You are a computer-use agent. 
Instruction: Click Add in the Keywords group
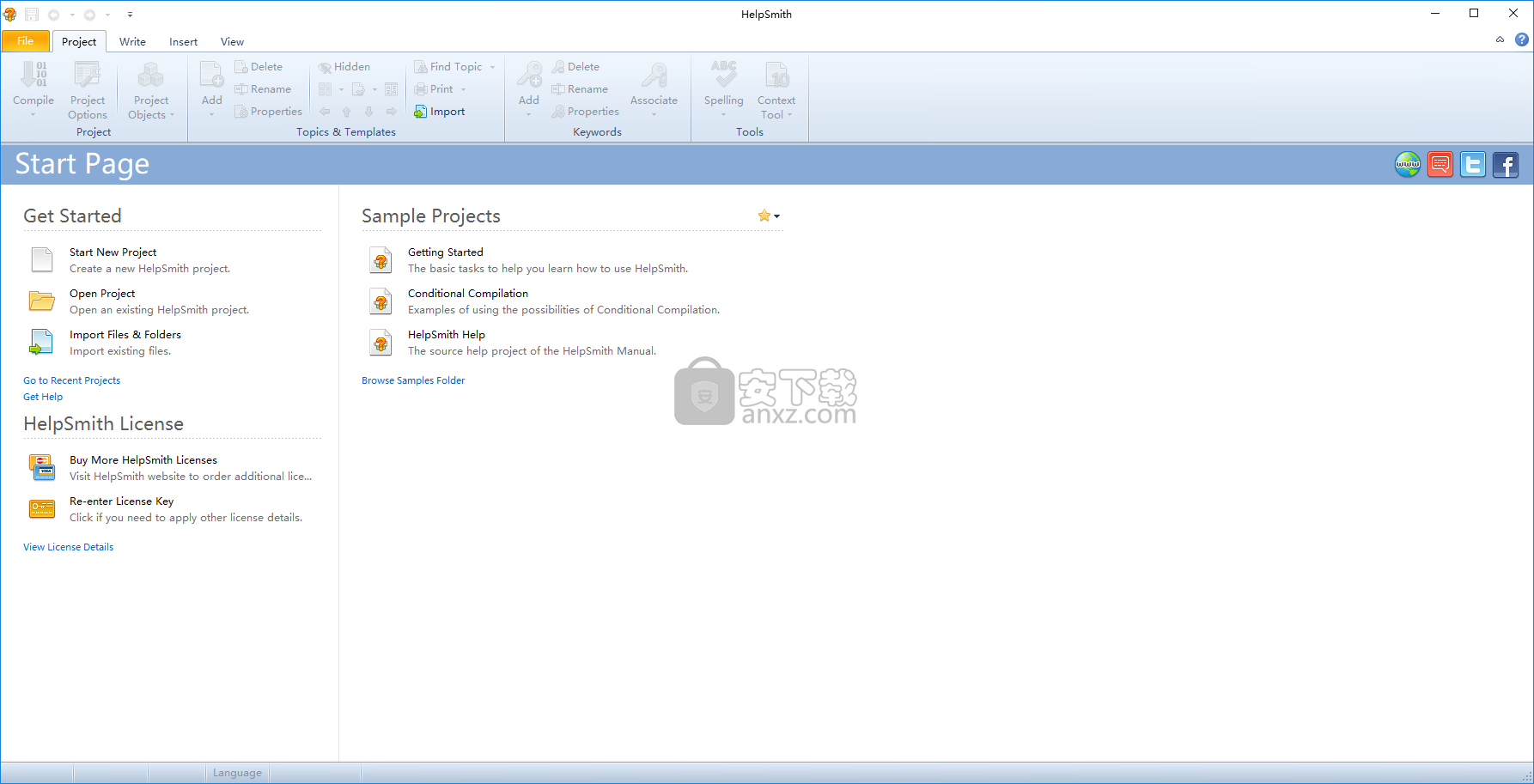tap(529, 89)
